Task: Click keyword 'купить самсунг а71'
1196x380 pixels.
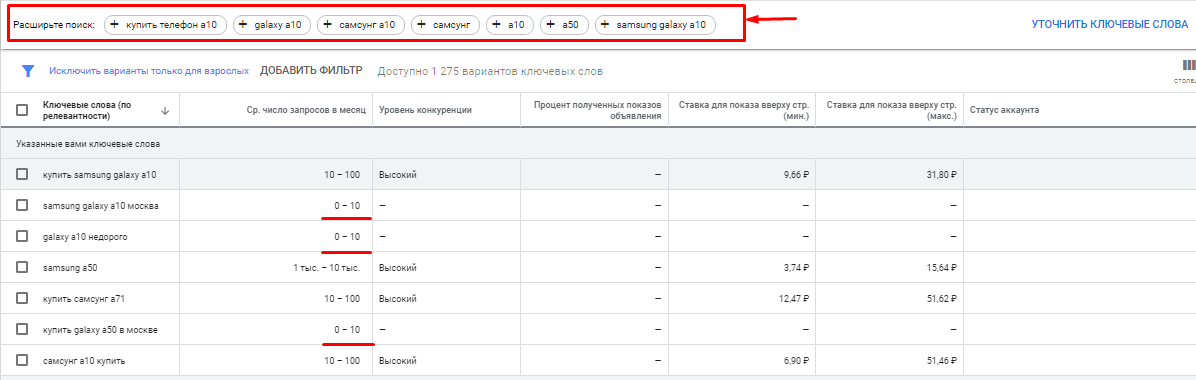Action: 84,298
